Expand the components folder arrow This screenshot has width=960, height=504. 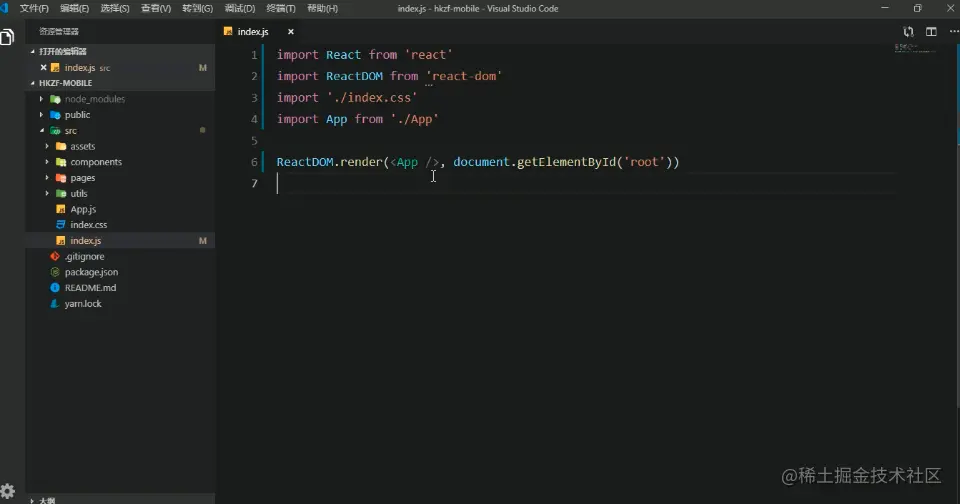click(47, 162)
